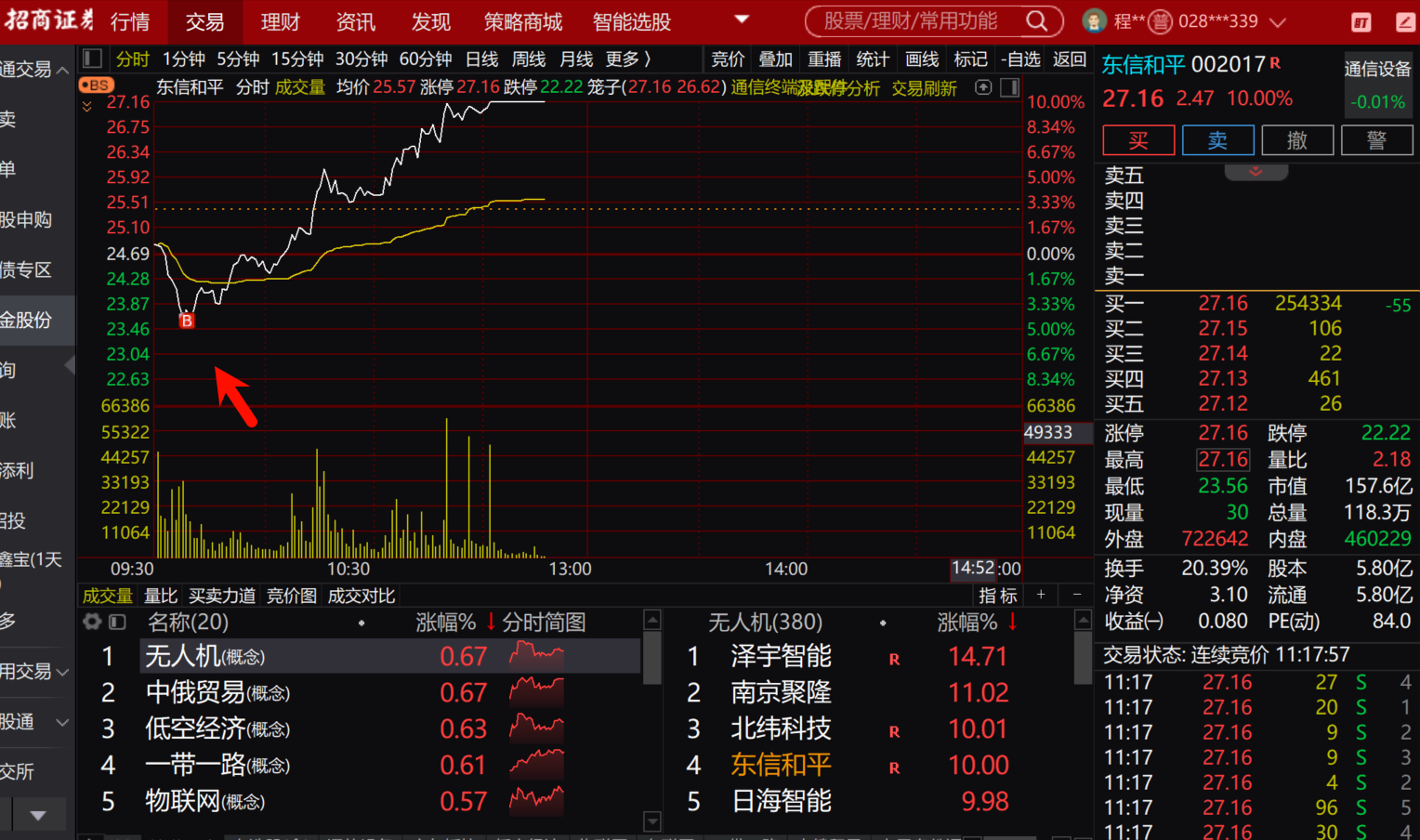Collapse the left sidebar with the arrow handle

pyautogui.click(x=70, y=366)
